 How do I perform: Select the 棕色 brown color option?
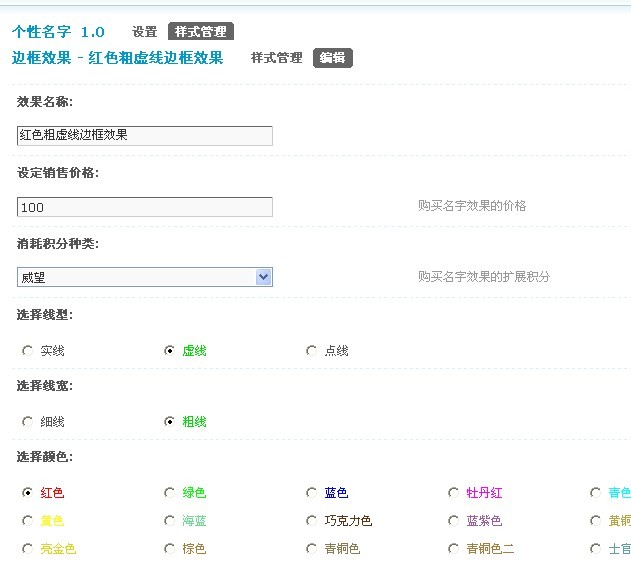tap(170, 549)
